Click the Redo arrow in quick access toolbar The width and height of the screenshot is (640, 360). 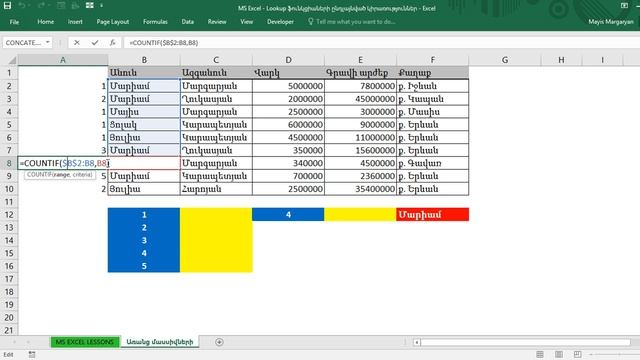[41, 6]
